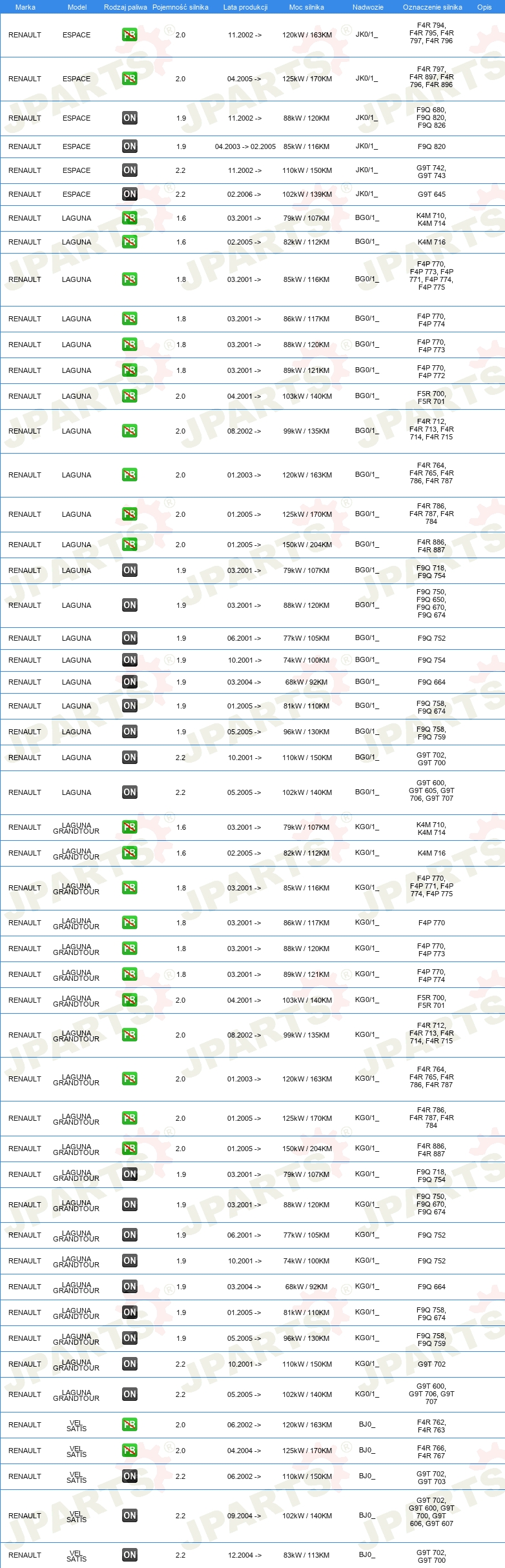Screen dimensions: 505x1568
Task: Select engine codes G9T 702, G9T 703
Action: click(431, 1478)
